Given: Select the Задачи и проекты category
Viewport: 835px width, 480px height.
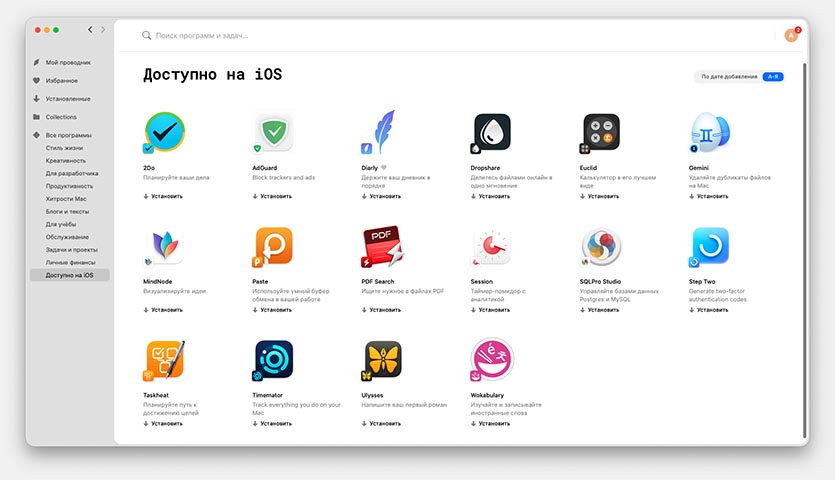Looking at the screenshot, I should tap(71, 250).
